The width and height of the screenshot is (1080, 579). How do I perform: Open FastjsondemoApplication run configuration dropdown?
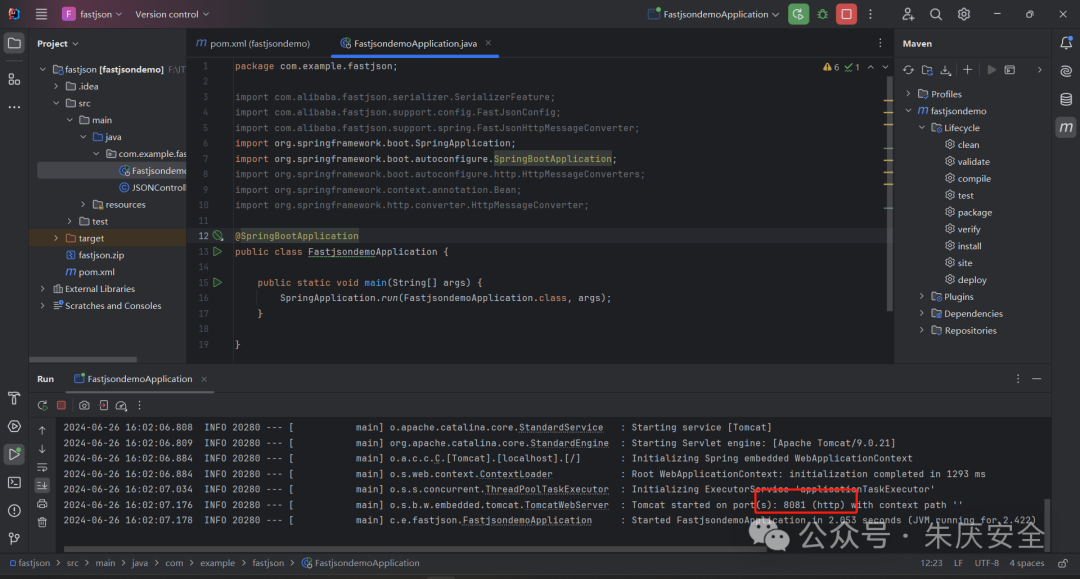(714, 14)
